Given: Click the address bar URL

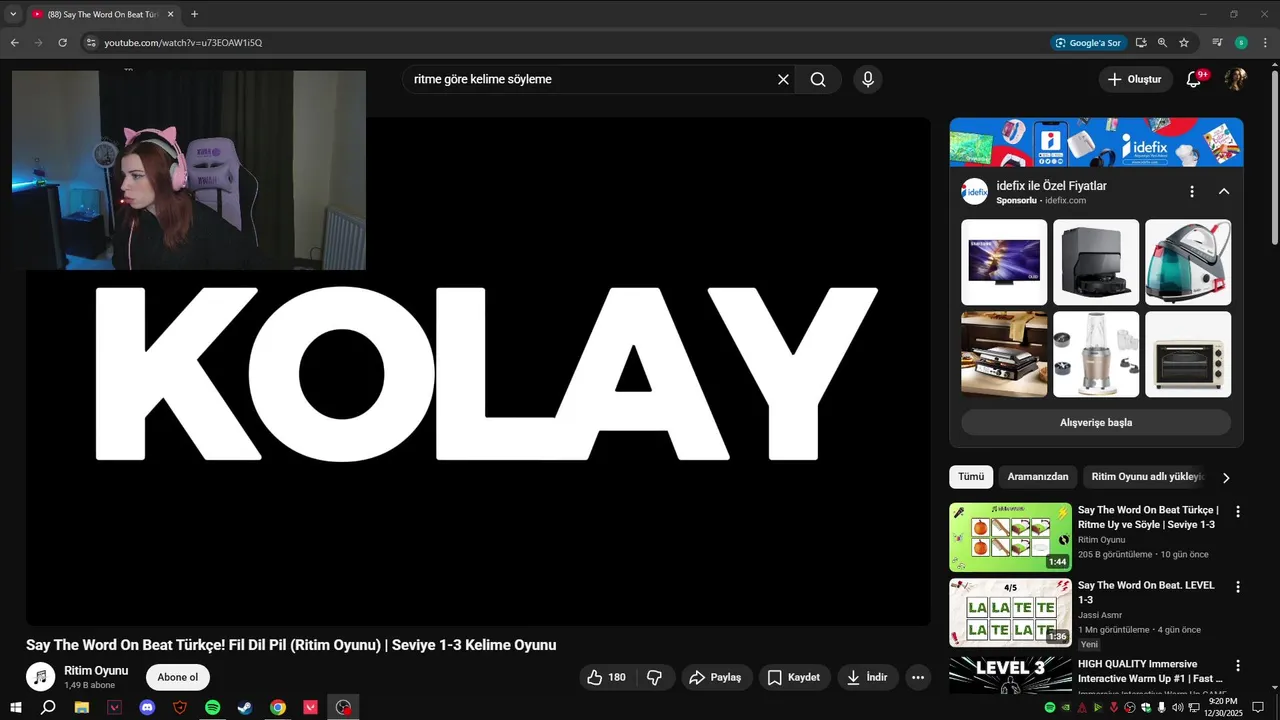Looking at the screenshot, I should (183, 43).
